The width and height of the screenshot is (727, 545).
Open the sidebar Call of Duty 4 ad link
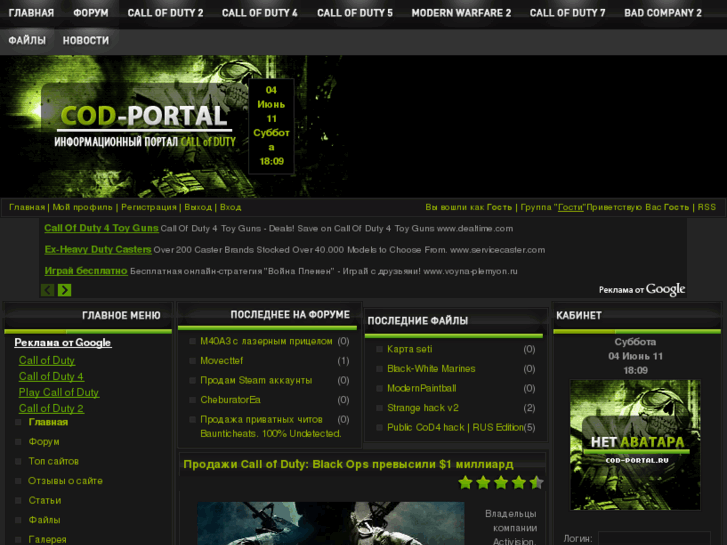point(51,376)
